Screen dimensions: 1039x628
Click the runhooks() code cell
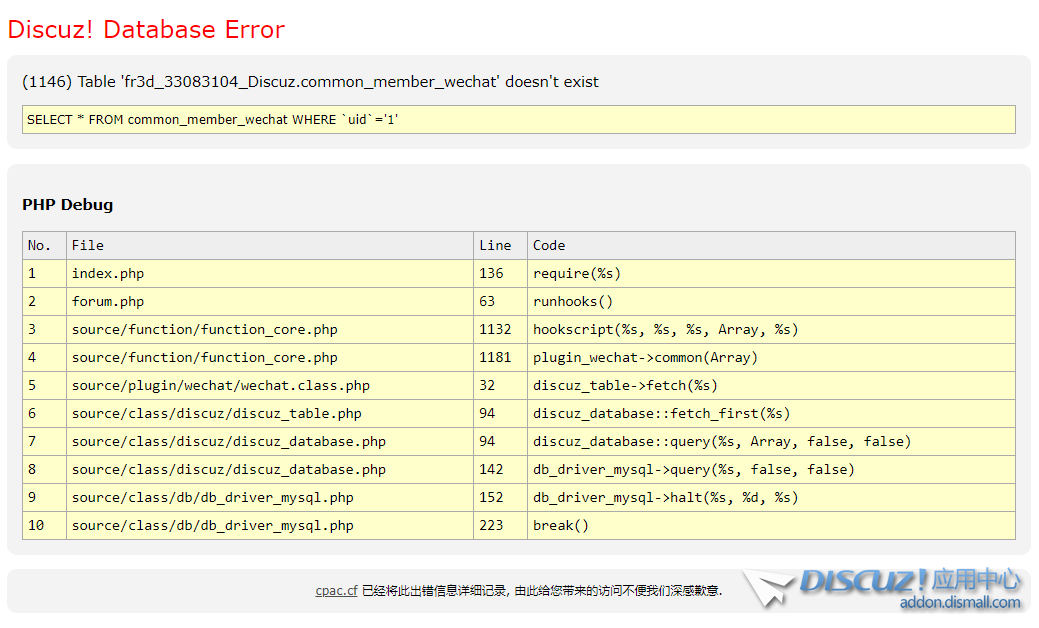click(x=573, y=301)
